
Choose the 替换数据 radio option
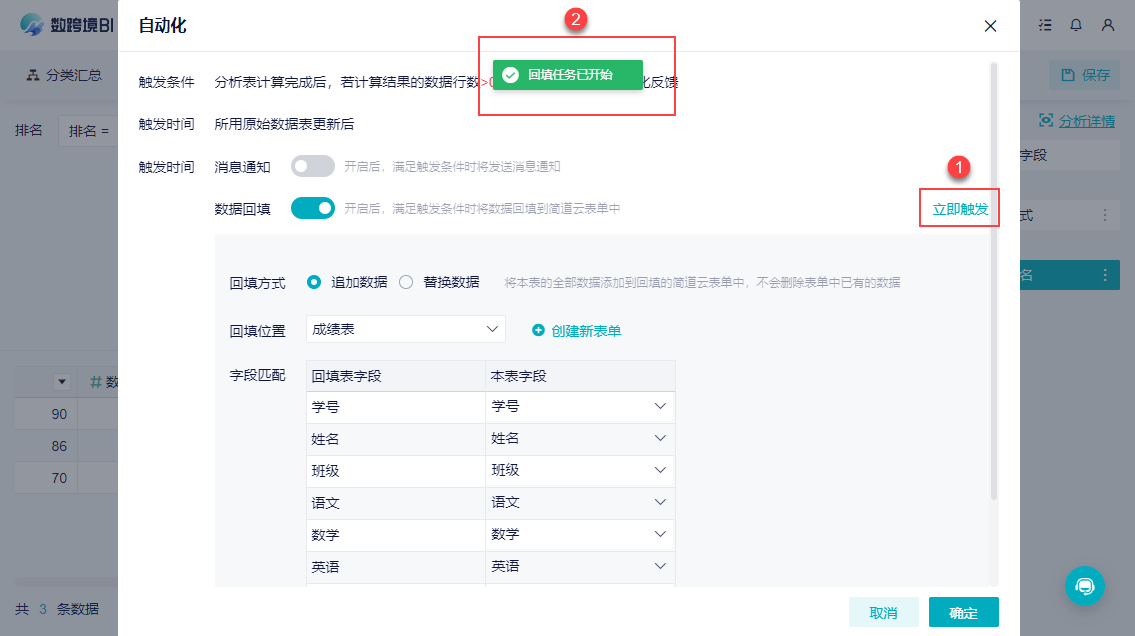(406, 282)
